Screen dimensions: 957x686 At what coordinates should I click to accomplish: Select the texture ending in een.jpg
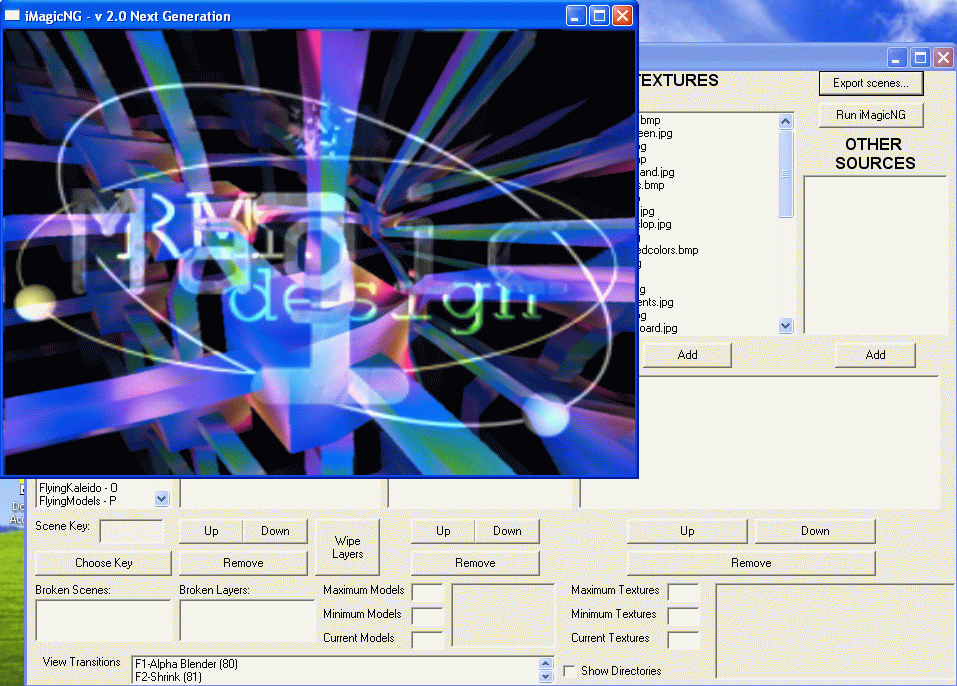click(x=655, y=134)
